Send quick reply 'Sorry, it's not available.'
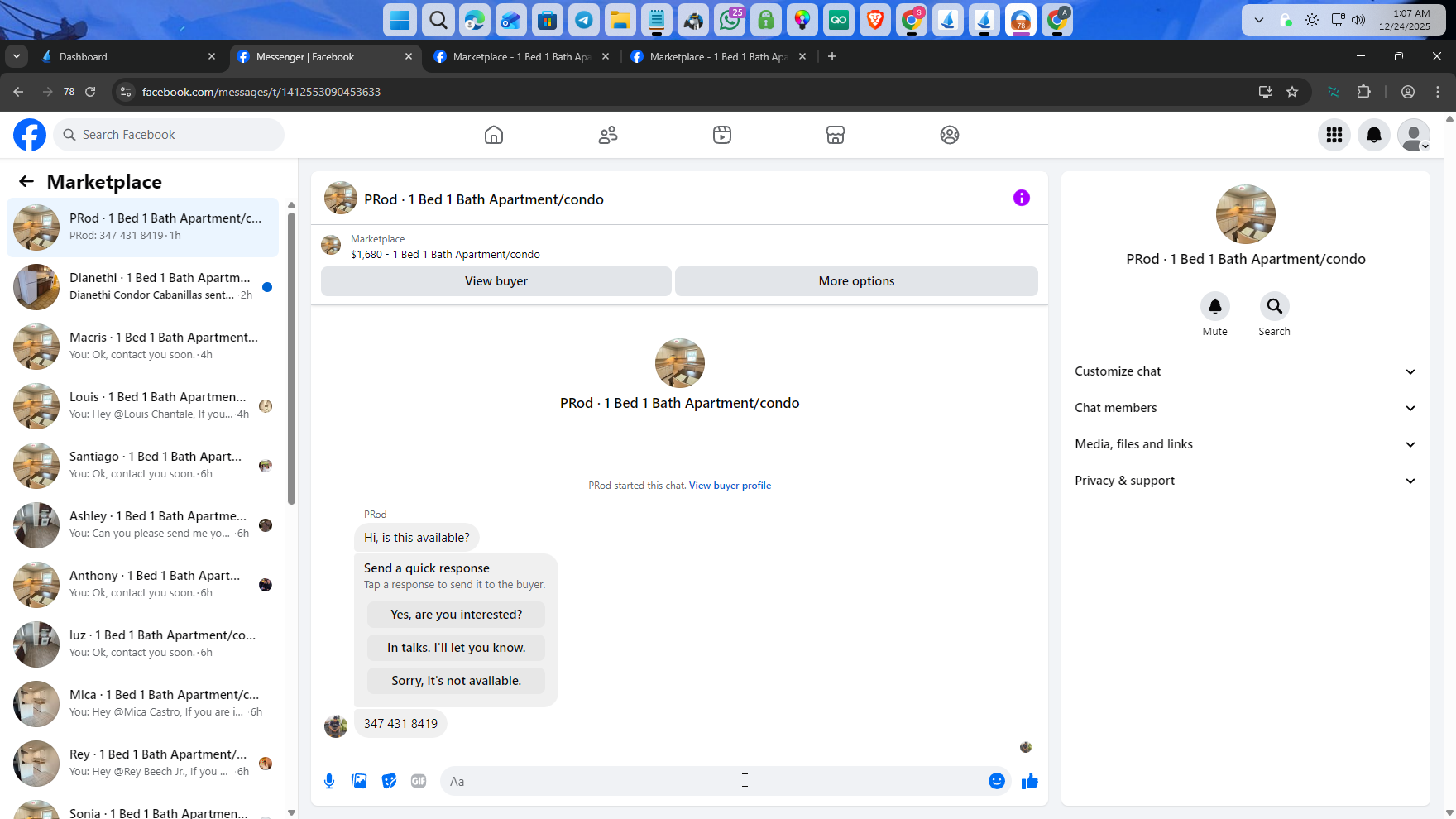Viewport: 1456px width, 819px height. point(457,681)
